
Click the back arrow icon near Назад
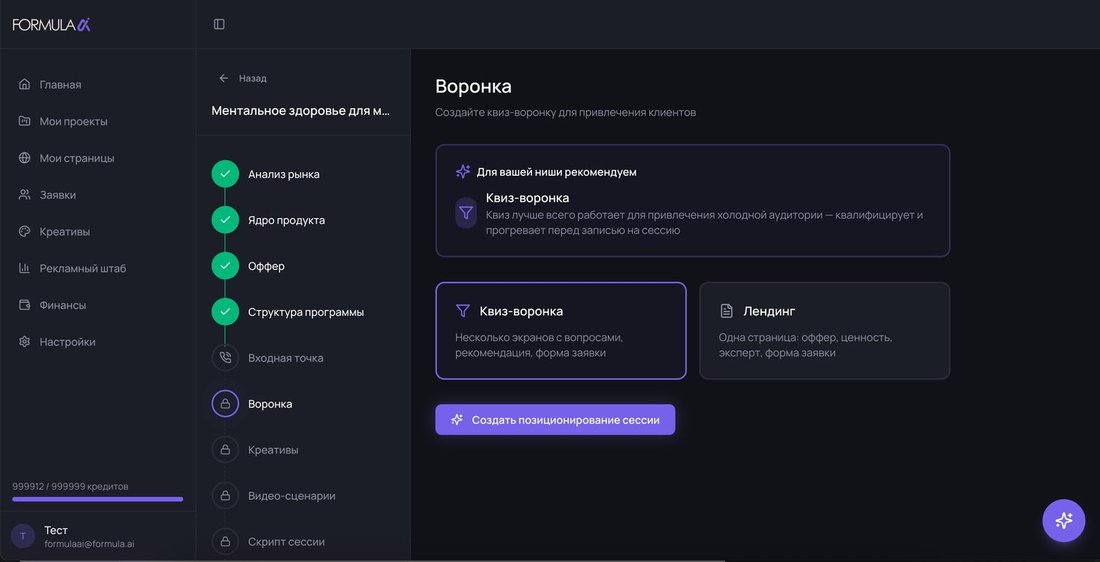coord(224,78)
